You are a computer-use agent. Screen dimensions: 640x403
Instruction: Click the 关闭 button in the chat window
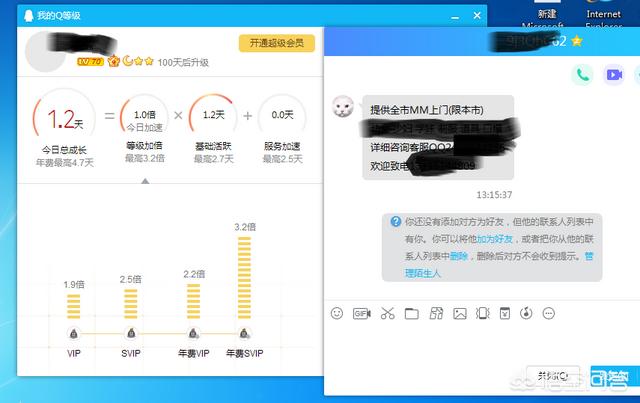pos(553,376)
